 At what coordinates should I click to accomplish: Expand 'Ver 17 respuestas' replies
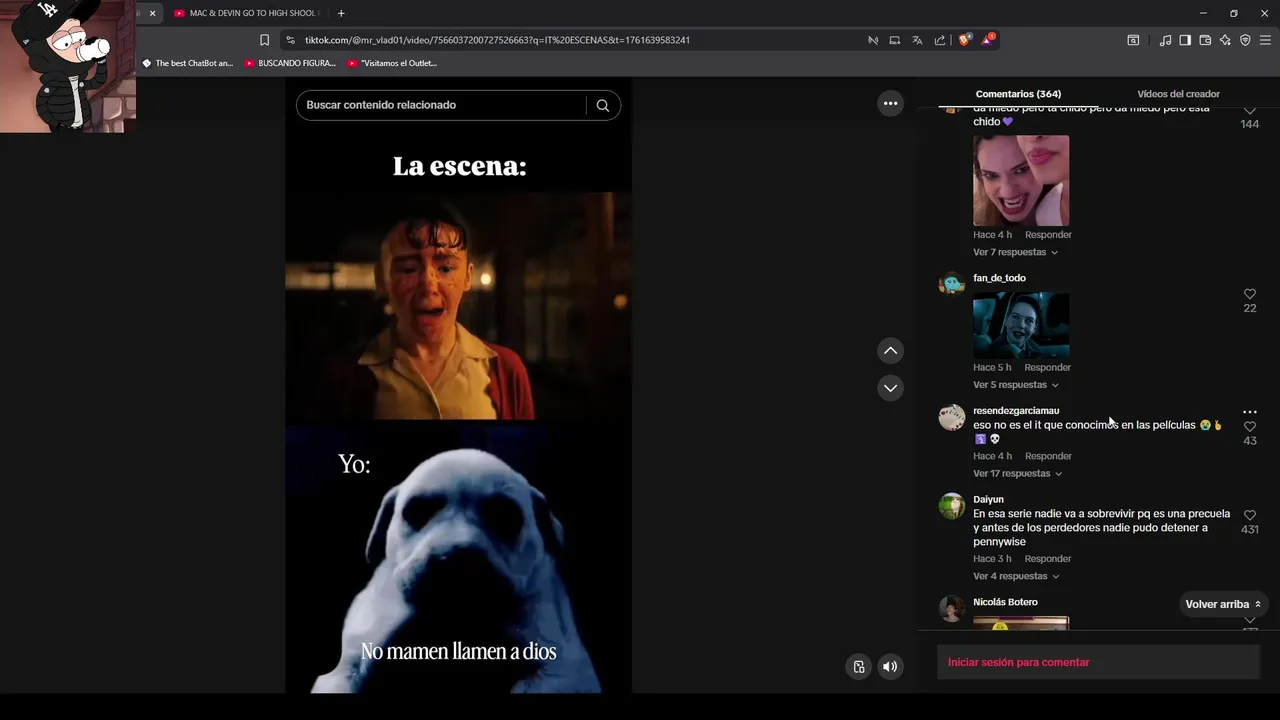click(1018, 474)
